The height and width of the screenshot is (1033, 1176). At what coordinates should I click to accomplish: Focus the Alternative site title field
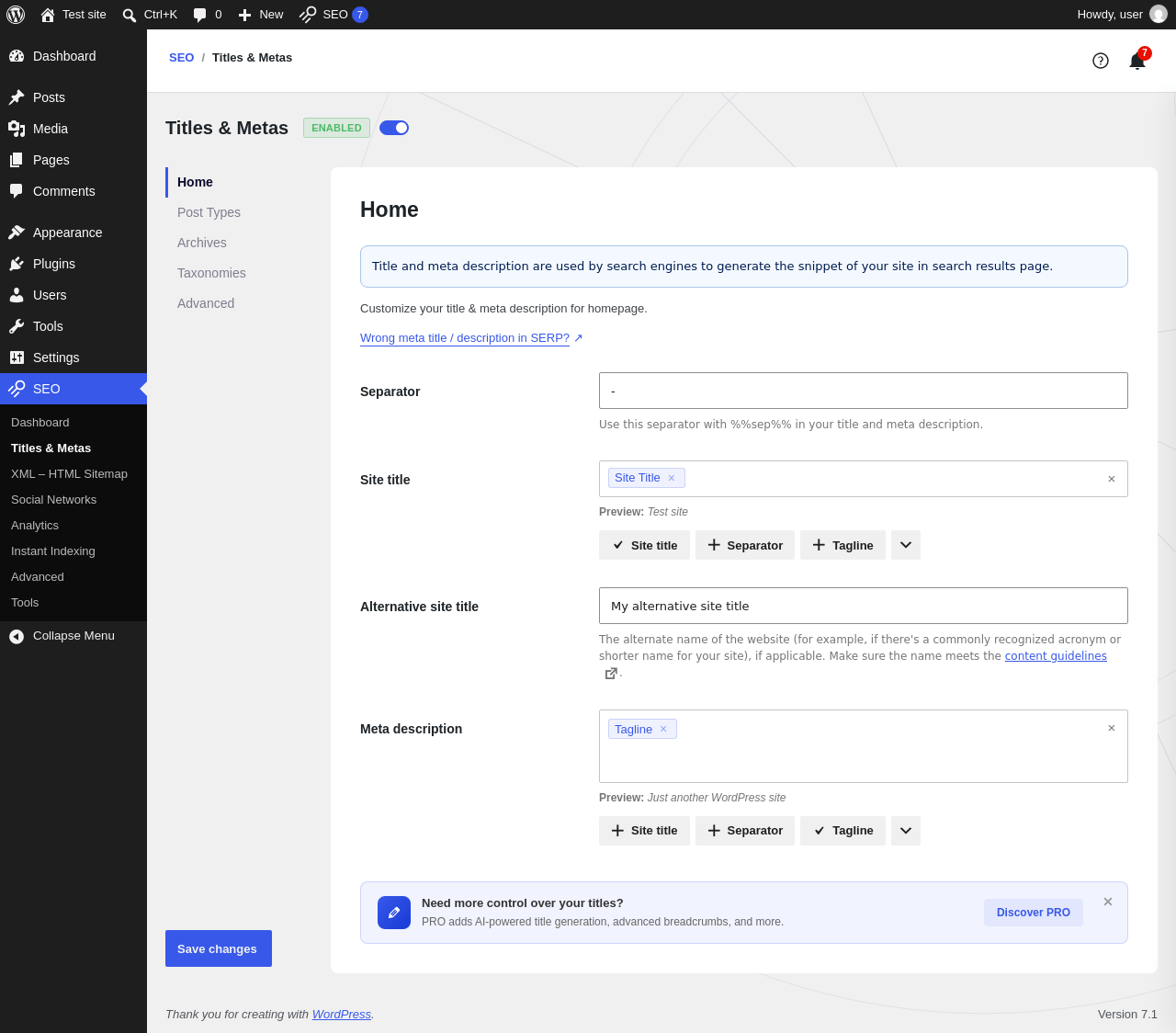[864, 606]
